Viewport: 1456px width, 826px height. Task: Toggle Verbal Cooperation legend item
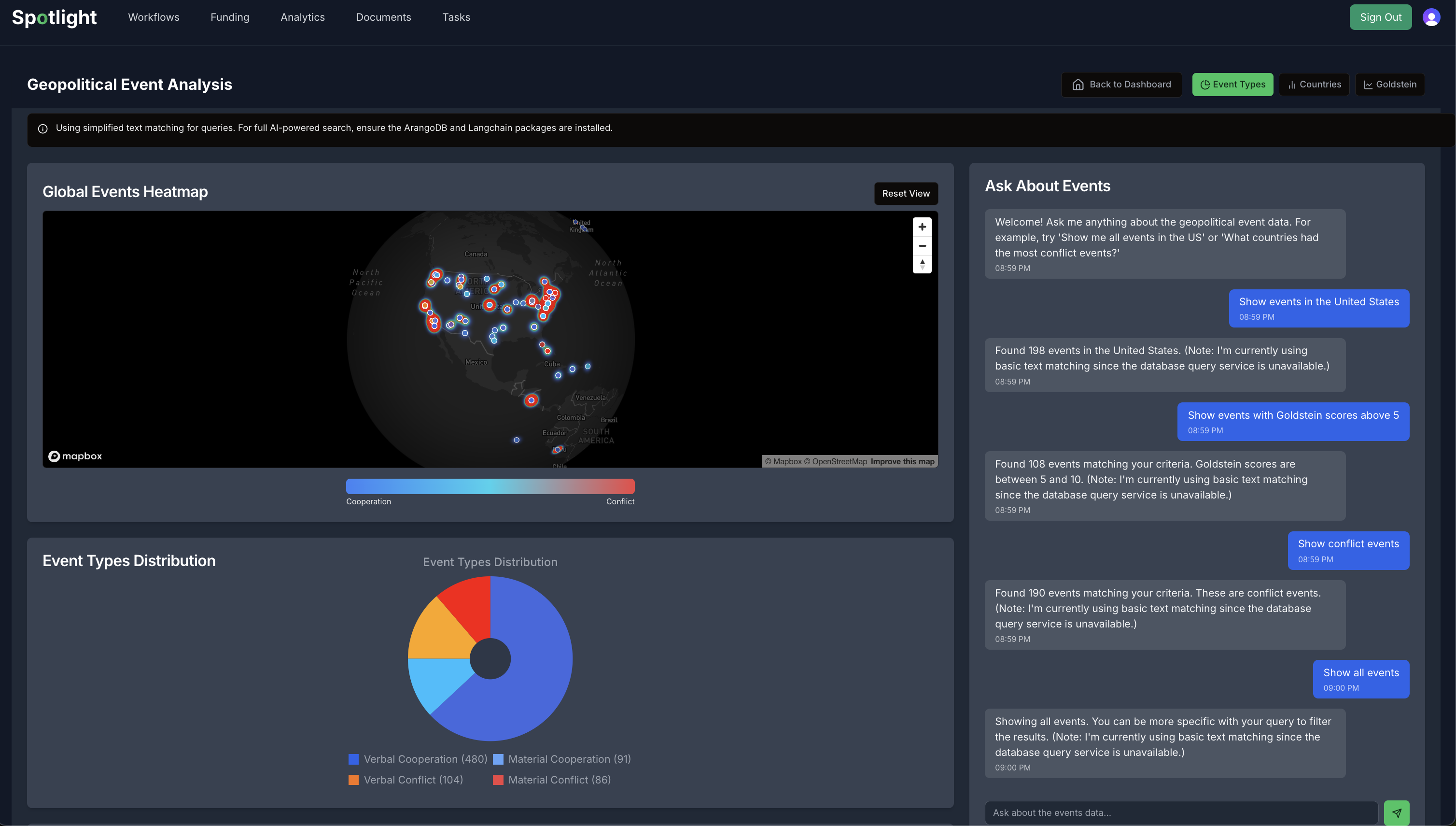pos(418,759)
